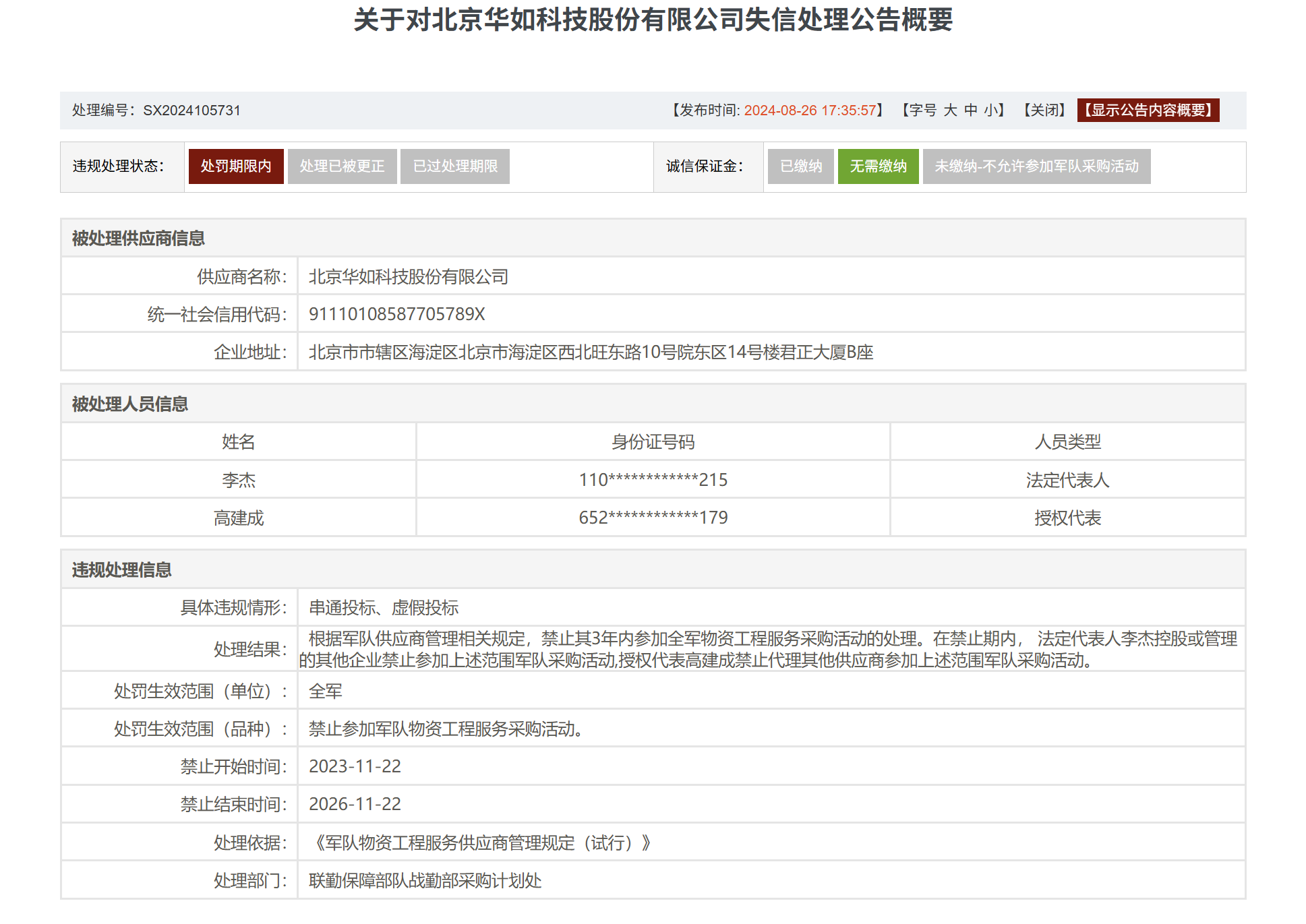Click the 企业地址 label

pyautogui.click(x=250, y=352)
